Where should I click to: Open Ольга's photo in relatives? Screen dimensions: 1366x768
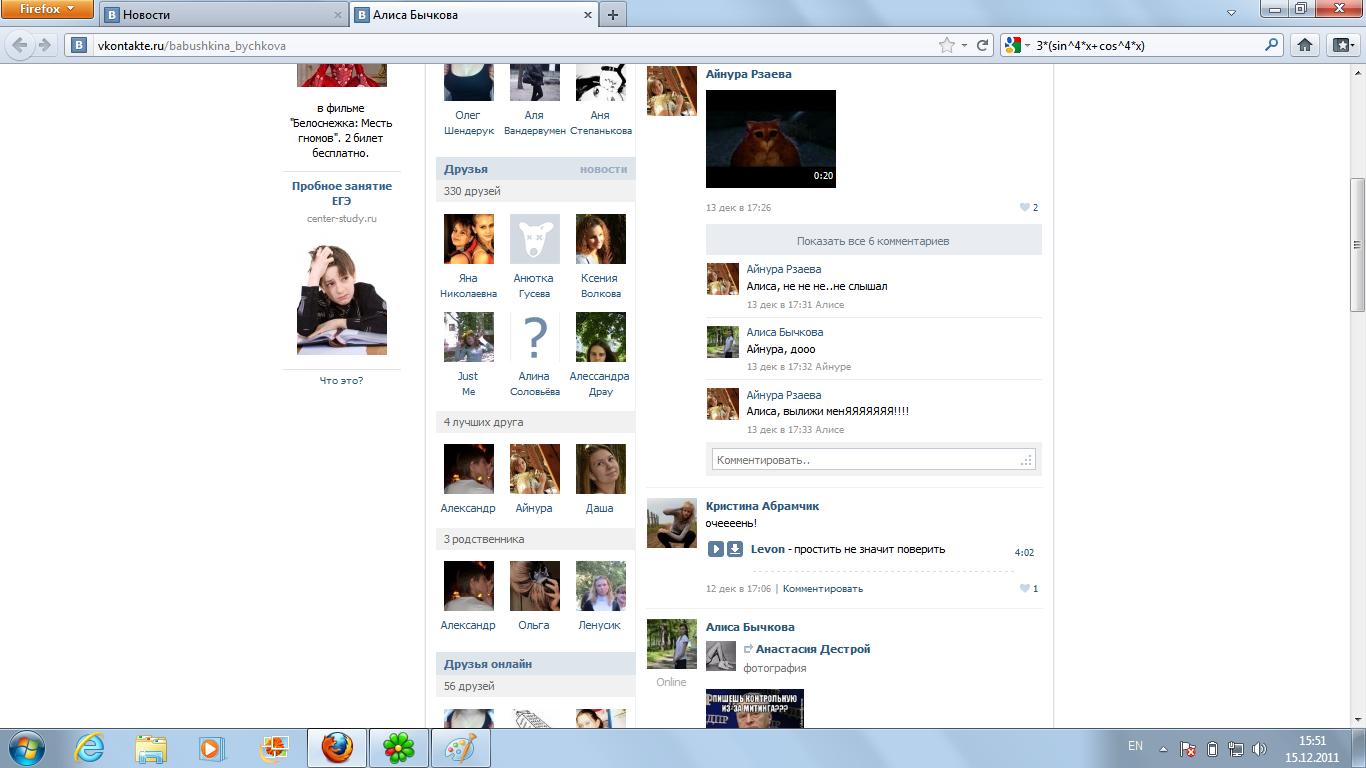tap(535, 586)
